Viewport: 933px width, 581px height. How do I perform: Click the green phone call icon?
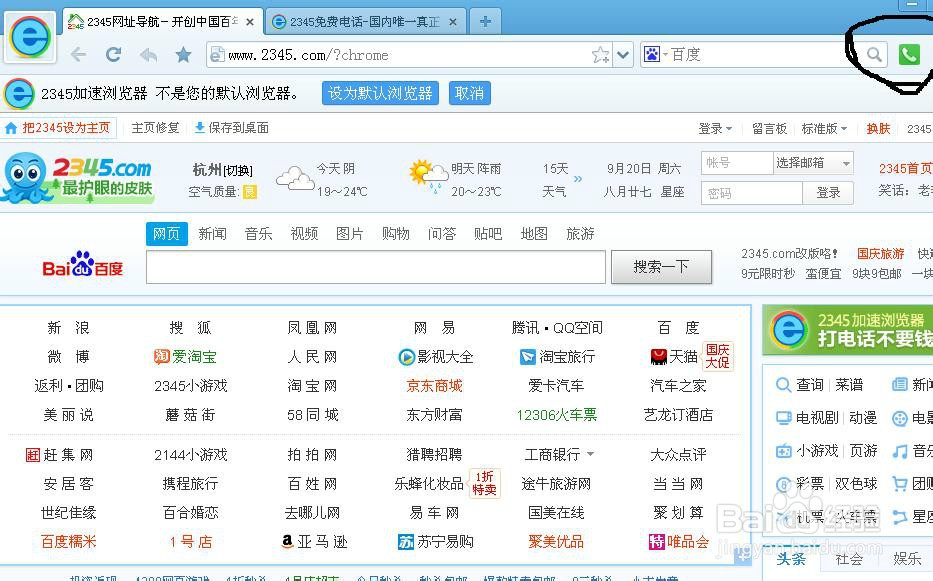908,55
